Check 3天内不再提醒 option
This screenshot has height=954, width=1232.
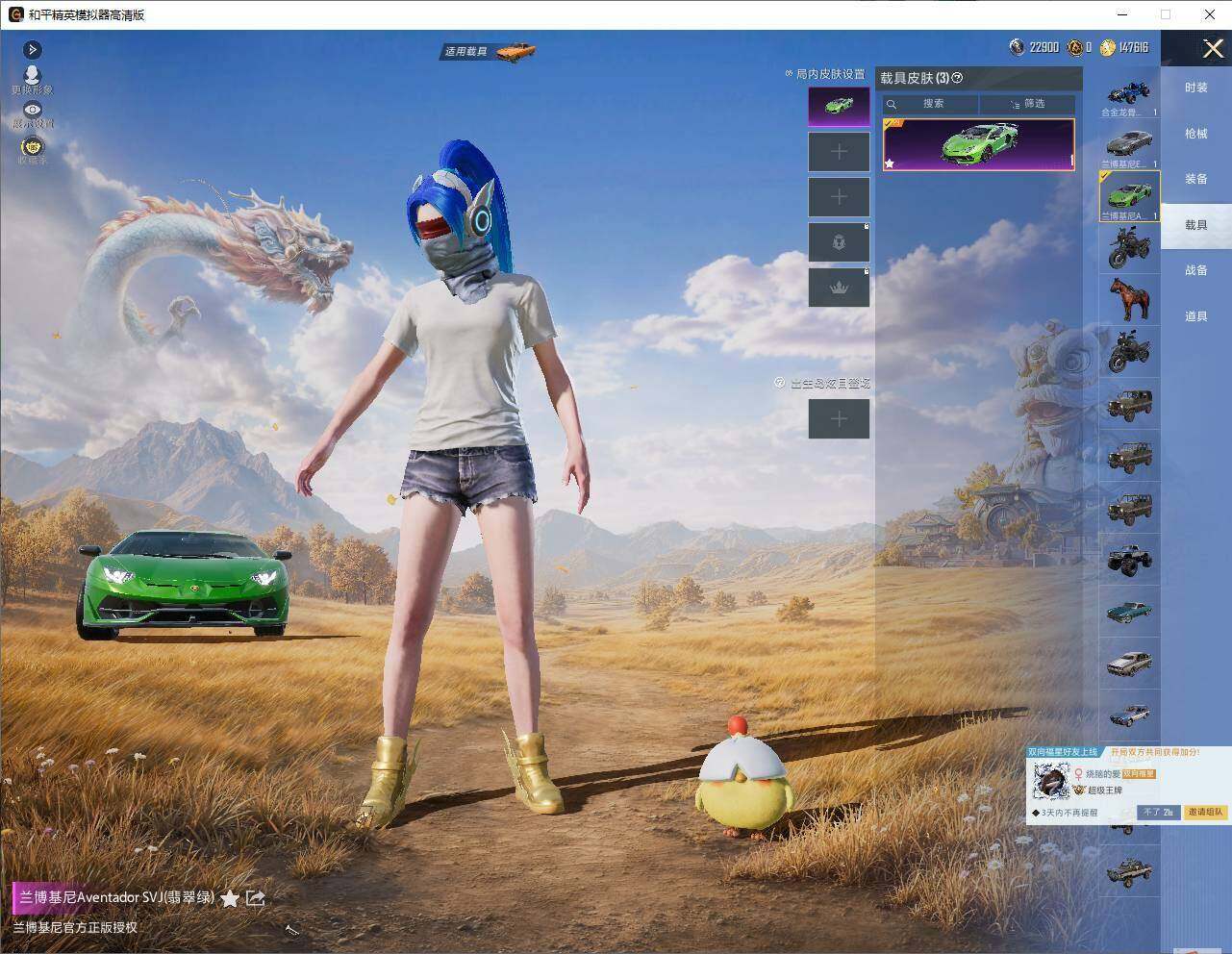(x=1065, y=813)
